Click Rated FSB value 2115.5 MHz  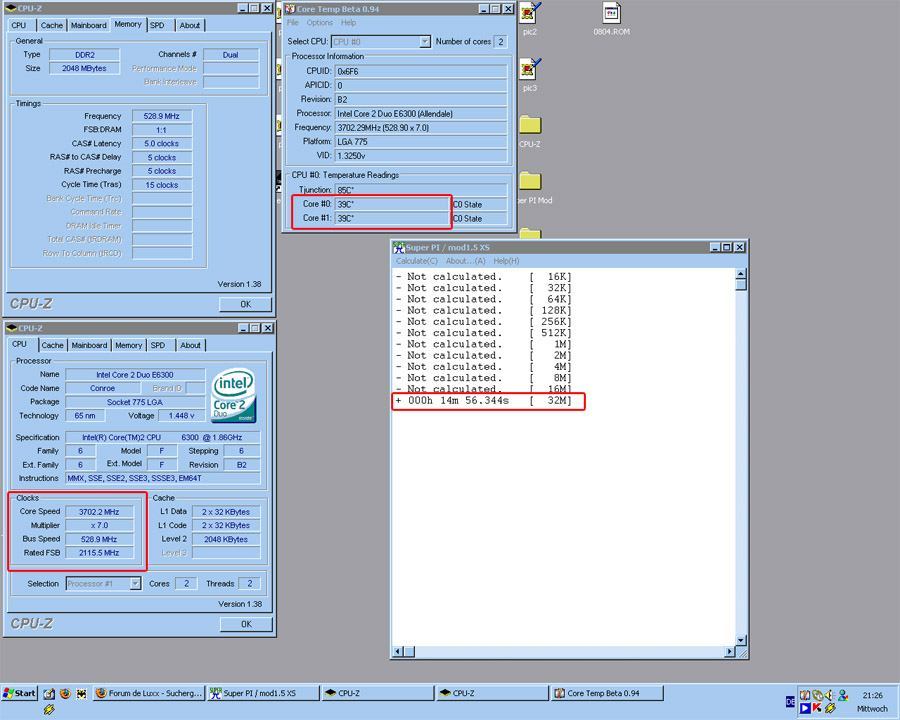[99, 553]
